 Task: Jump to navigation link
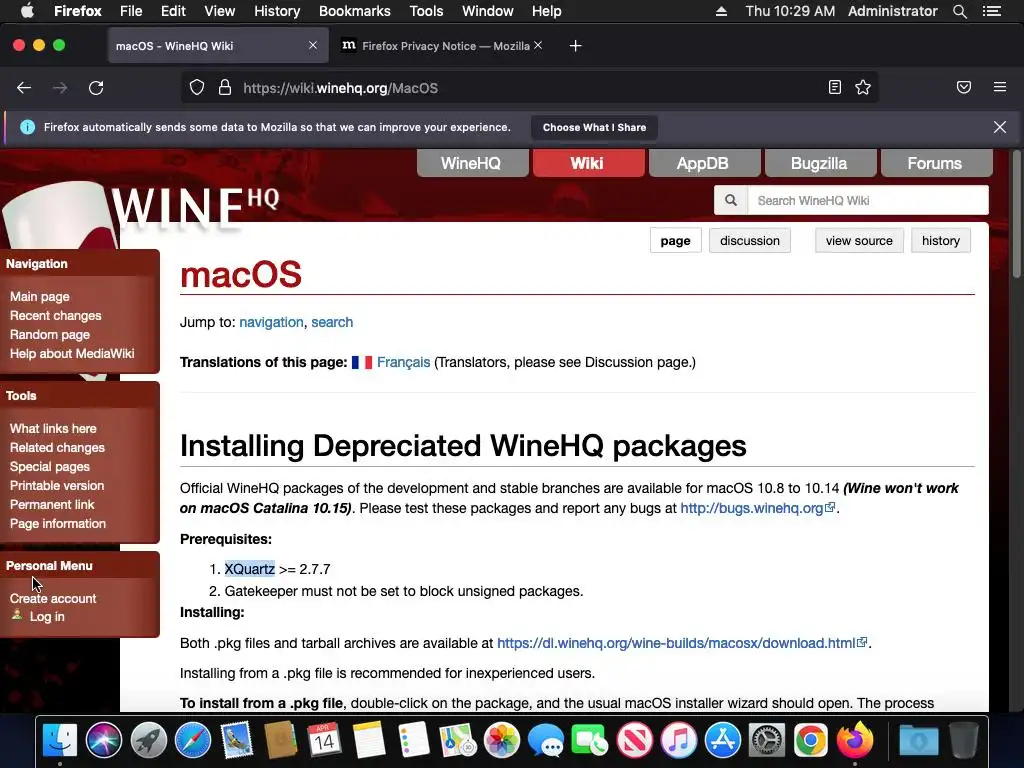[x=271, y=323]
